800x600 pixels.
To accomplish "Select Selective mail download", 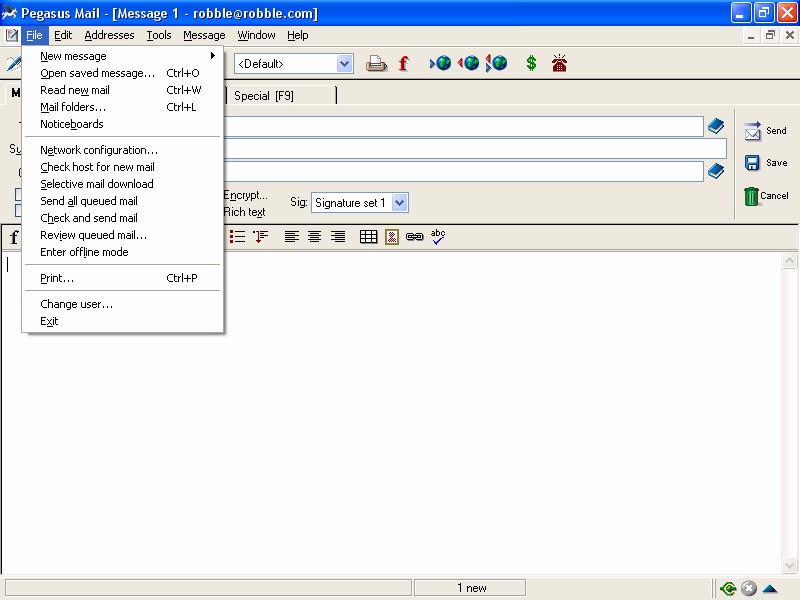I will 122,184.
